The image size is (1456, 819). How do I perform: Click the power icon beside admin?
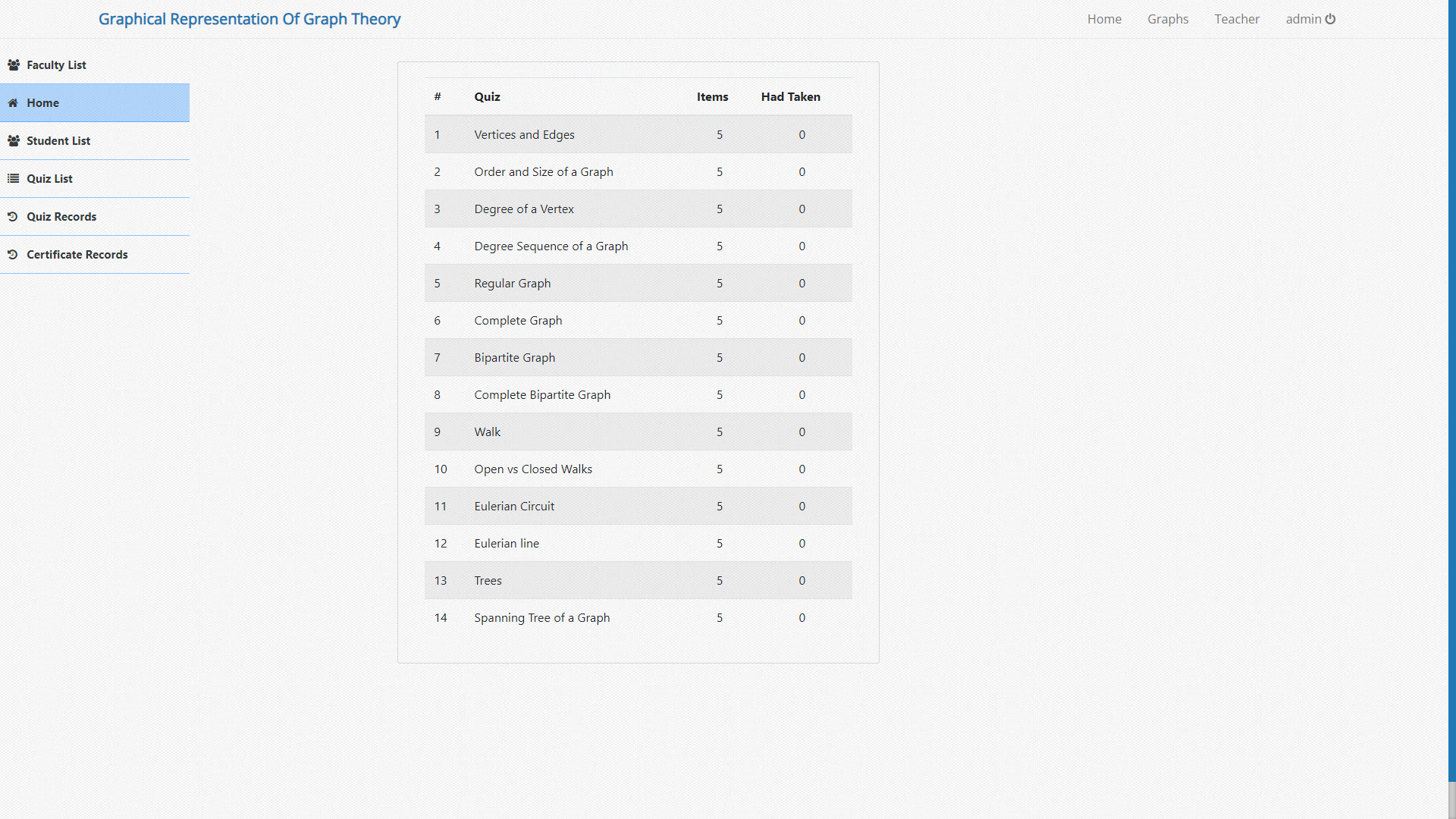click(1330, 19)
